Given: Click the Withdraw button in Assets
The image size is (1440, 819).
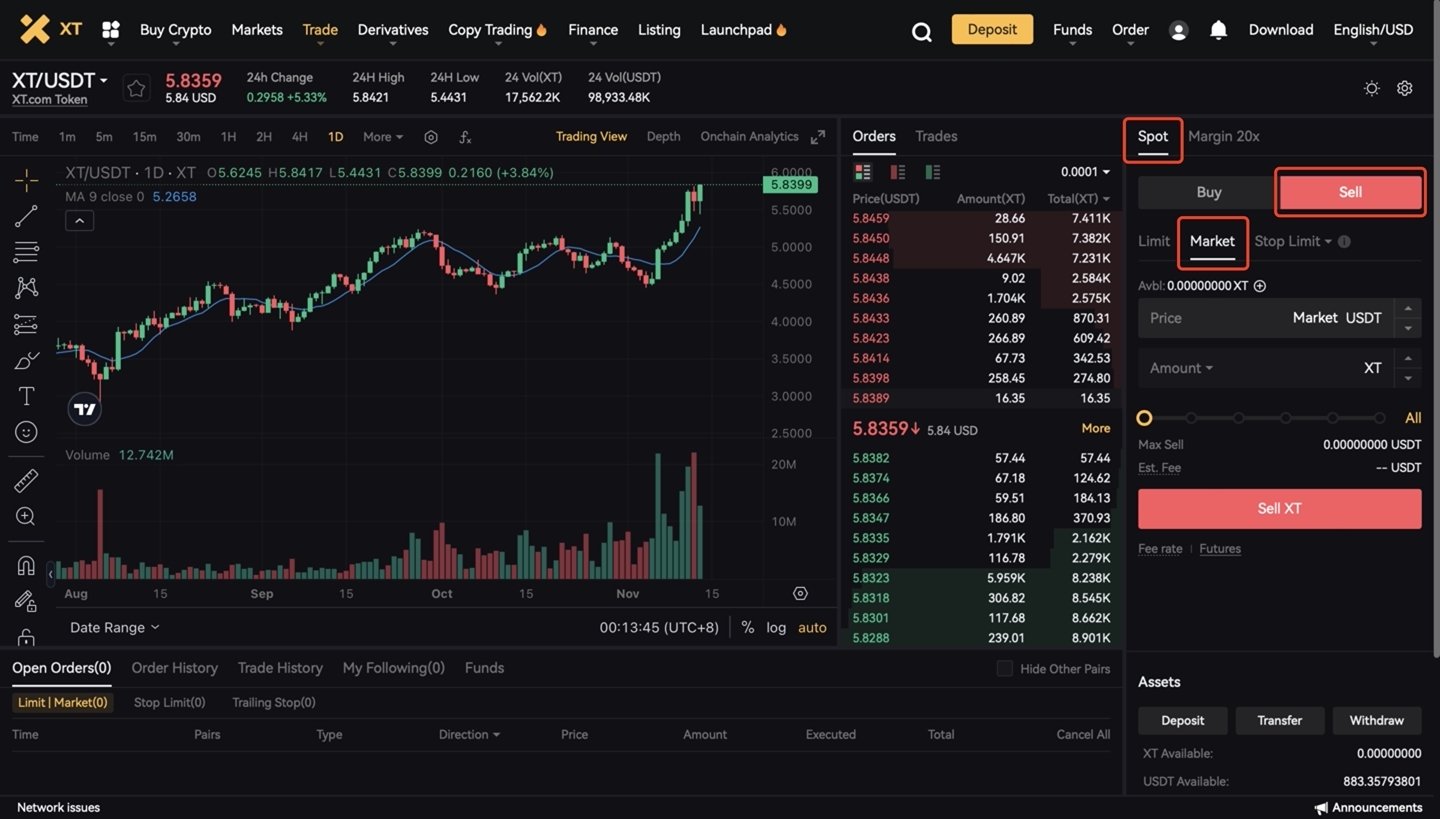Looking at the screenshot, I should pos(1376,720).
